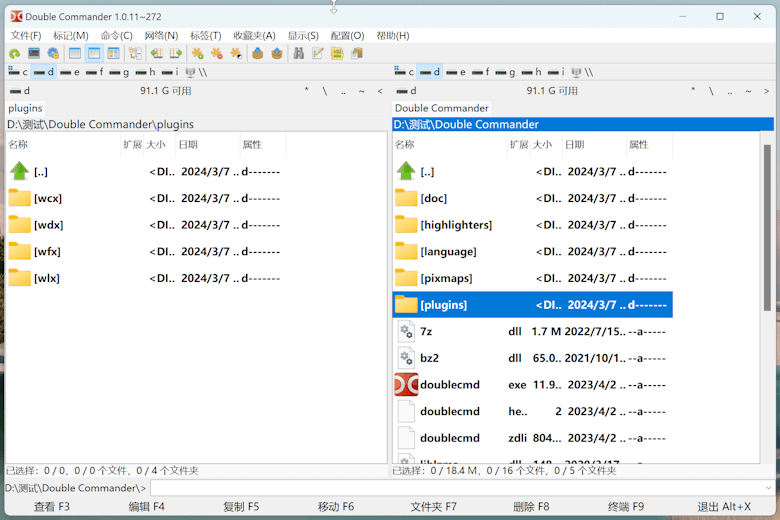Select highlighted full columns view icon

coord(94,53)
